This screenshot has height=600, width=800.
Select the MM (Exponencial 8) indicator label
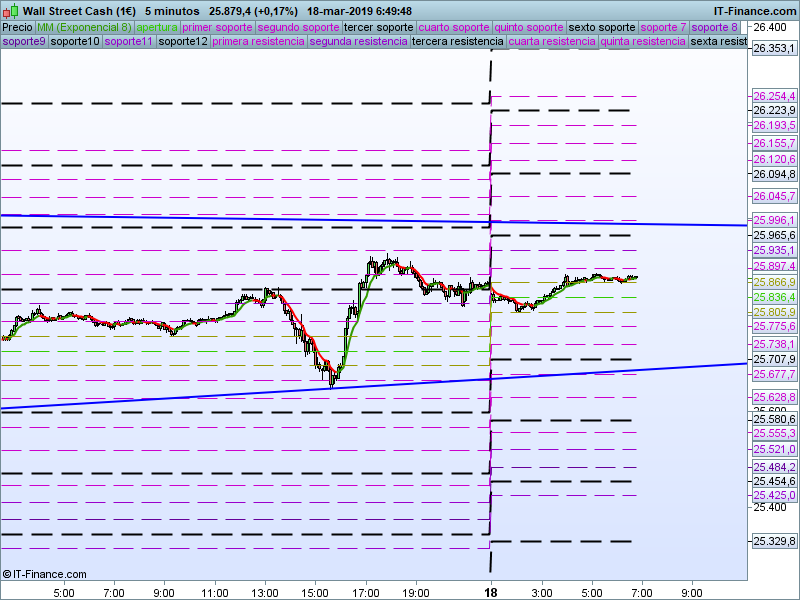tap(84, 27)
